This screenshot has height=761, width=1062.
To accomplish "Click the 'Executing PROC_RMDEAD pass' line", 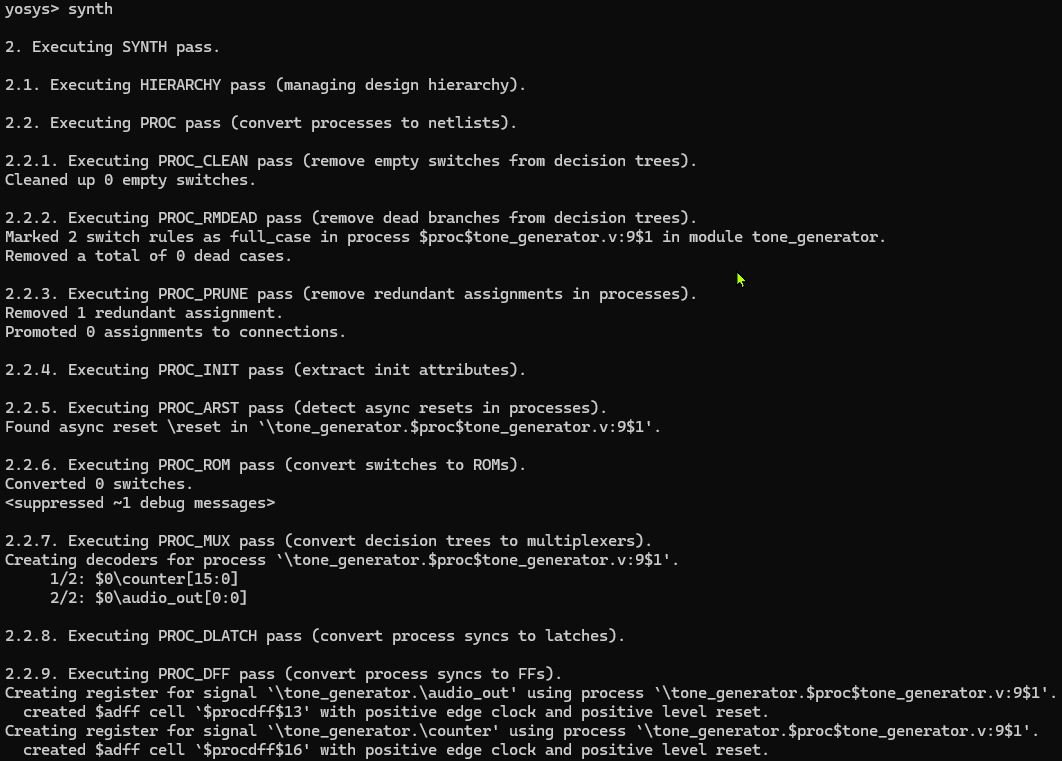I will [x=350, y=218].
